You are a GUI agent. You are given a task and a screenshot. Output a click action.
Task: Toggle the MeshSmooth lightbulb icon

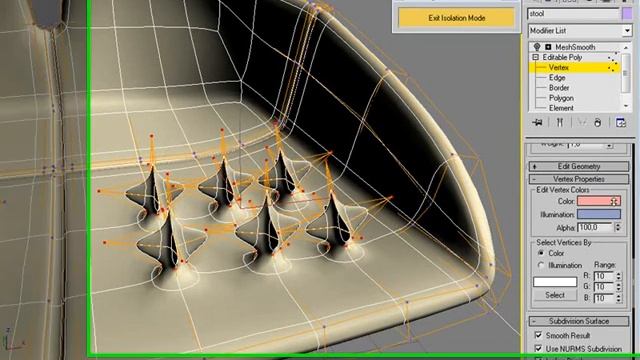537,47
